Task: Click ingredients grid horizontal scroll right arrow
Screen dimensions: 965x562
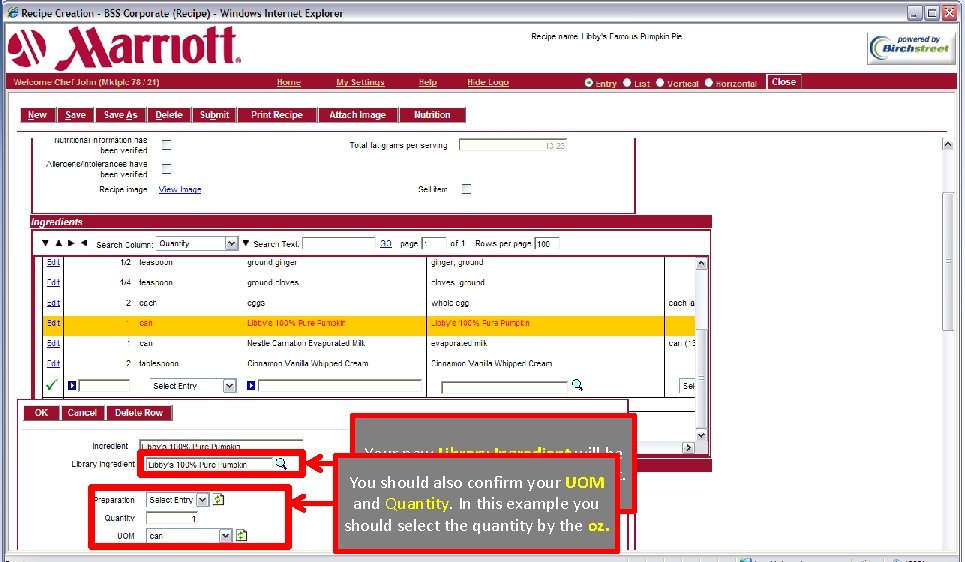Action: tap(688, 448)
